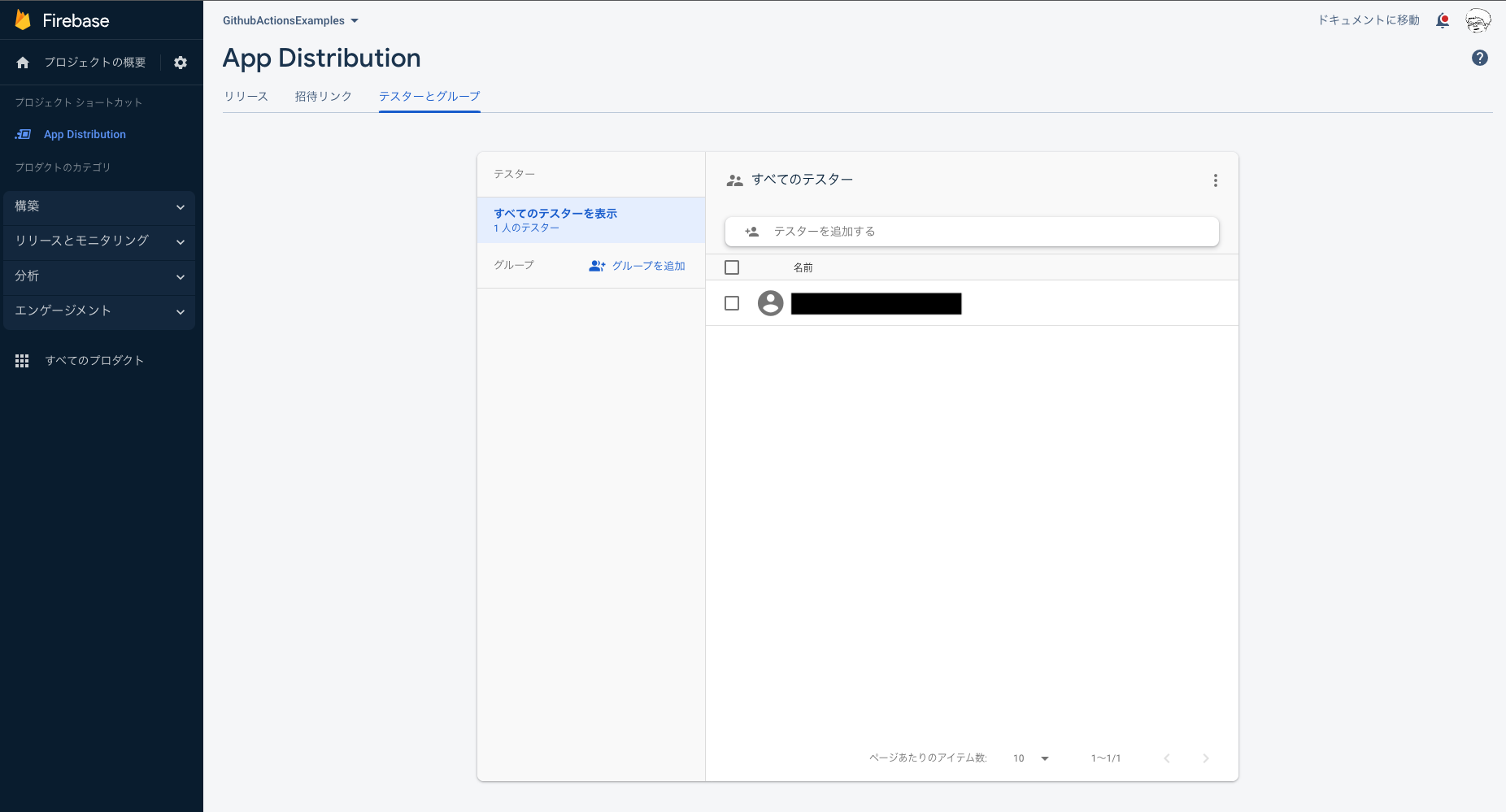Open the GithubActionsExamples project dropdown
1506x812 pixels.
click(289, 21)
